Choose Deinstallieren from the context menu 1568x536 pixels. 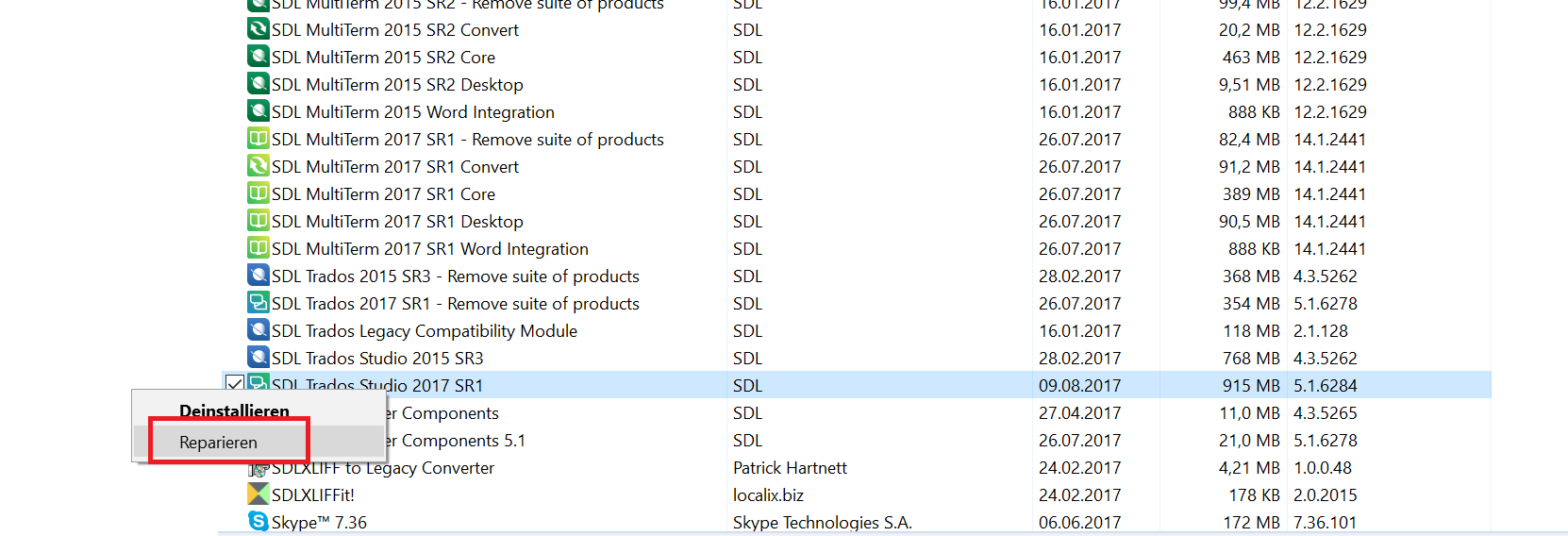click(234, 410)
